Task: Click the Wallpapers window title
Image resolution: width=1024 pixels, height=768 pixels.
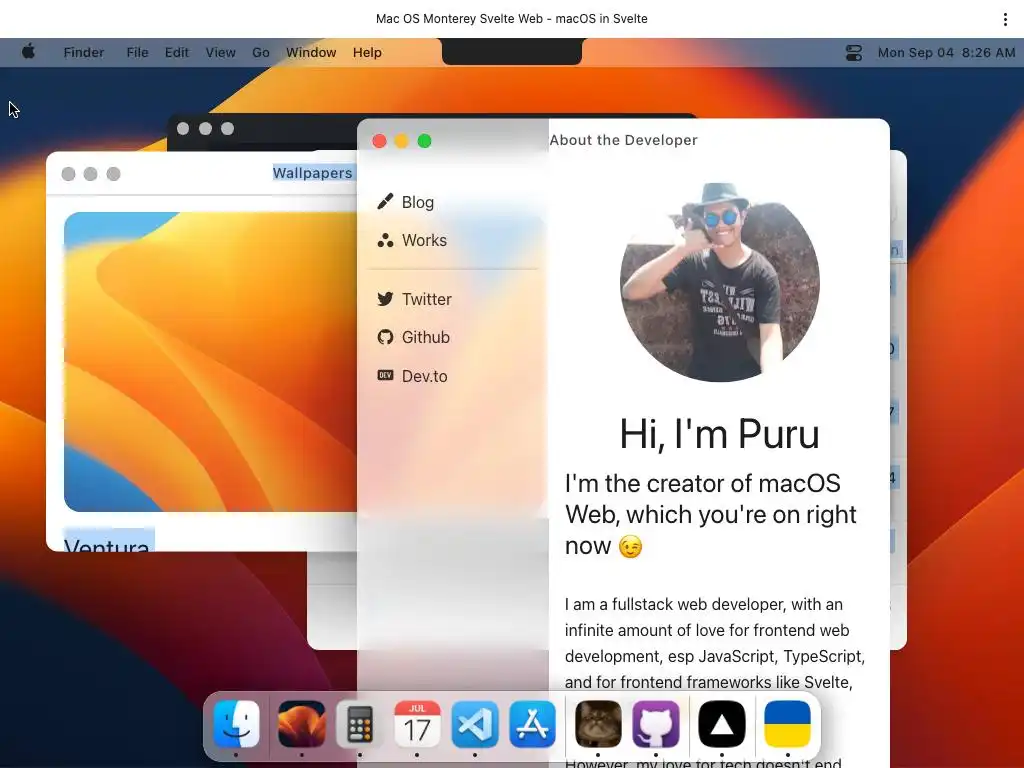Action: pos(312,173)
